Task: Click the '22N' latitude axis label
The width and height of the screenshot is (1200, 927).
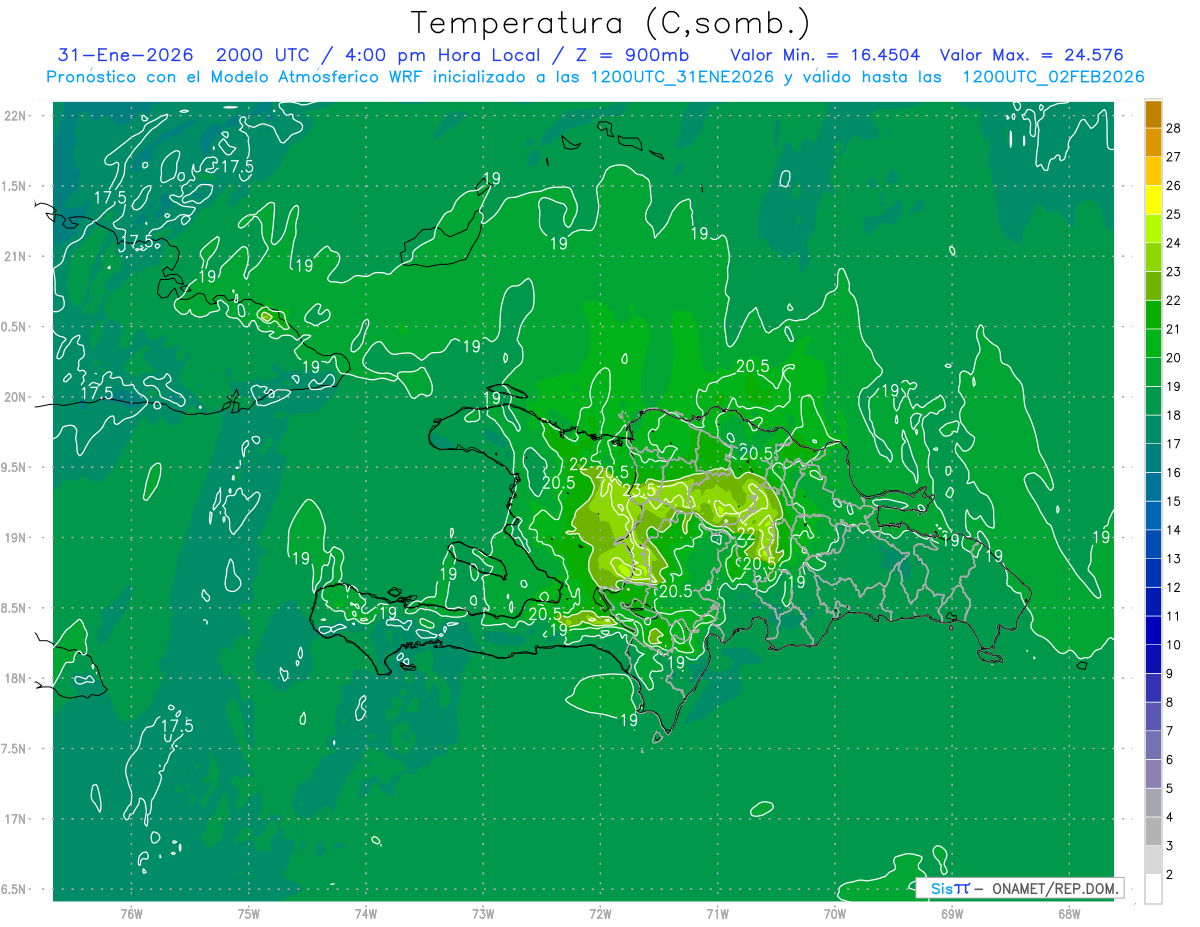Action: tap(15, 116)
